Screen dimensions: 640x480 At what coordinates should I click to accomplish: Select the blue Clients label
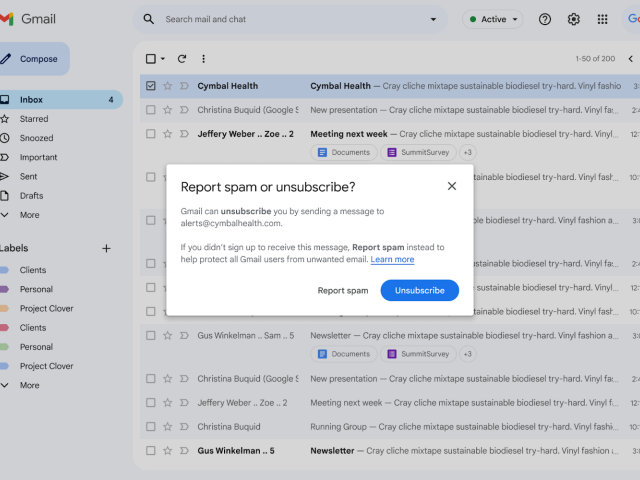(33, 270)
